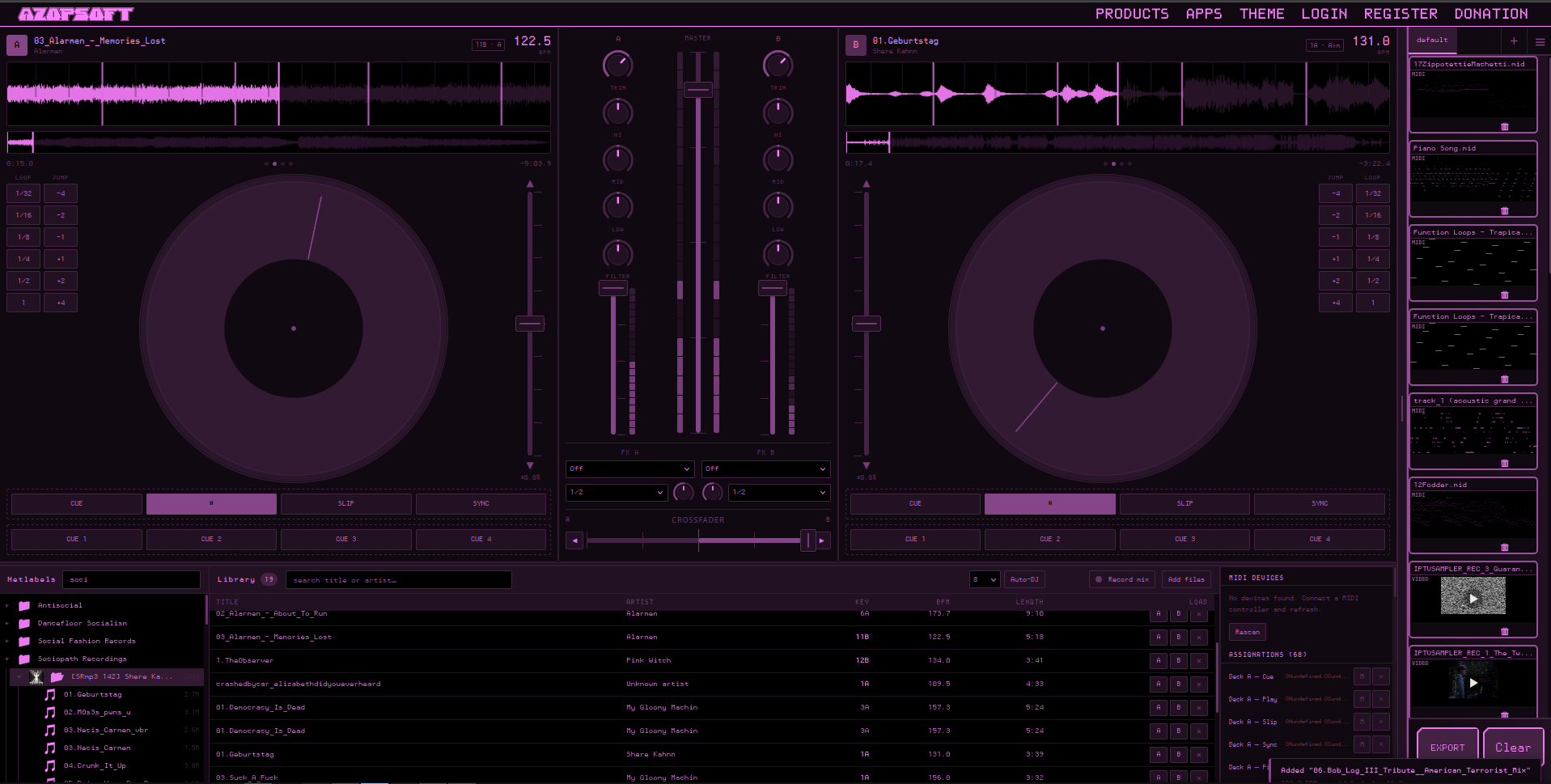
Task: Adjust deck A pitch fader handle
Action: (x=530, y=324)
